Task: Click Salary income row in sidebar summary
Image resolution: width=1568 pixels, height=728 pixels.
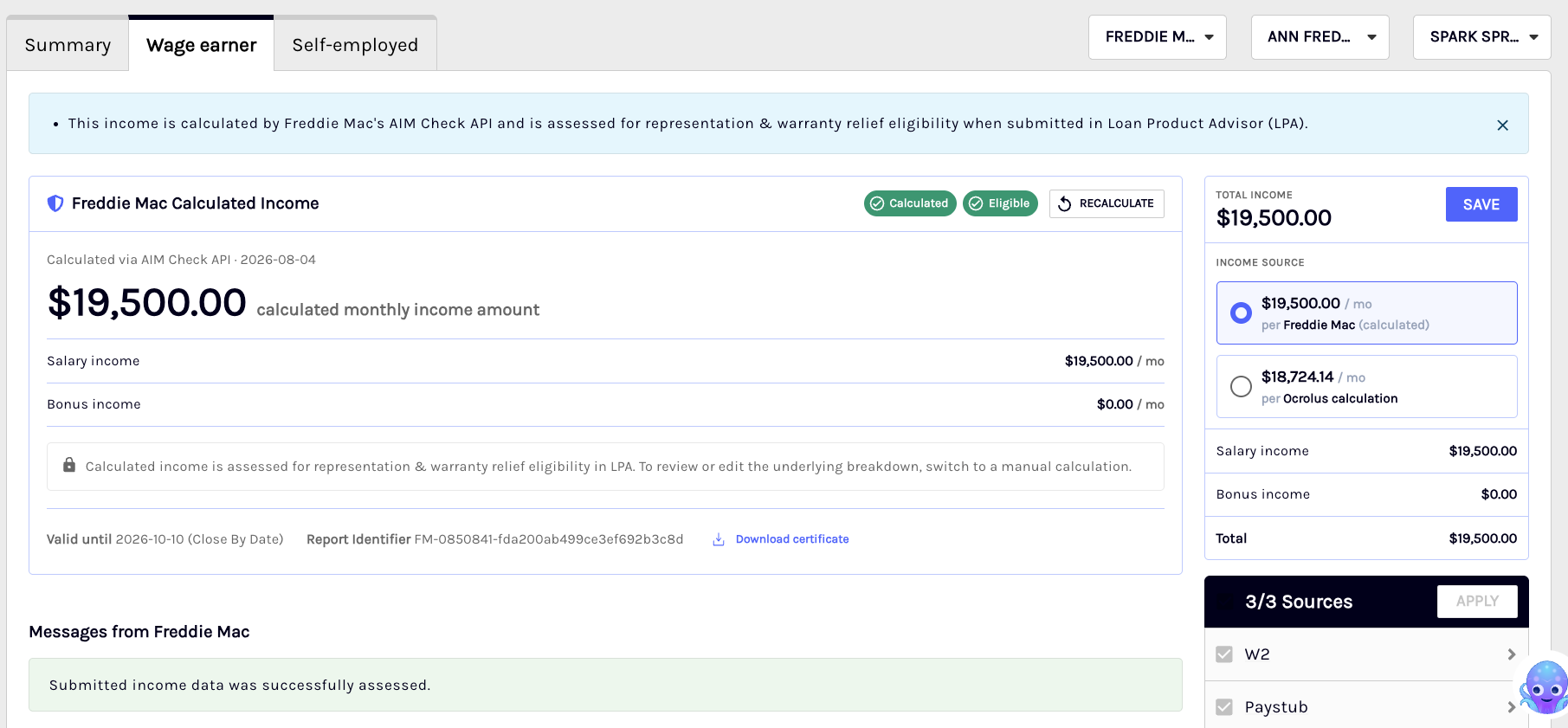Action: click(1366, 451)
